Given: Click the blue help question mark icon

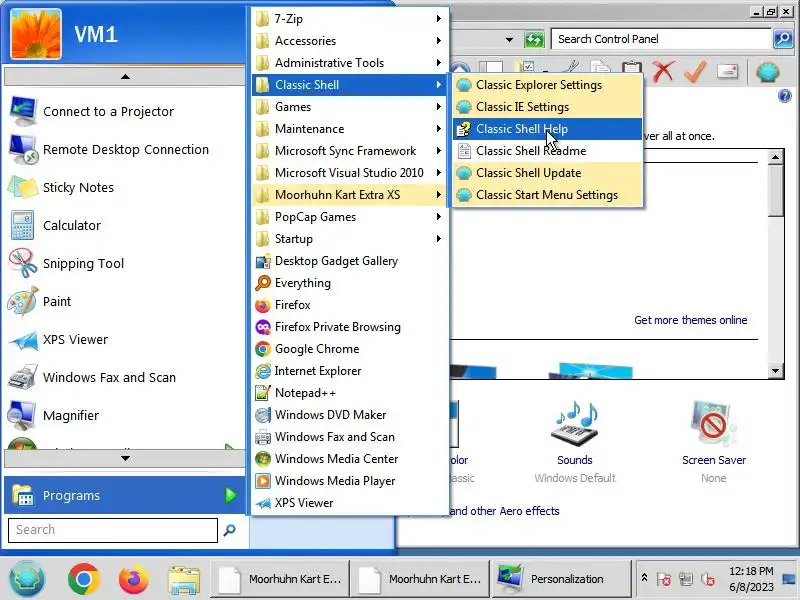Looking at the screenshot, I should (785, 96).
